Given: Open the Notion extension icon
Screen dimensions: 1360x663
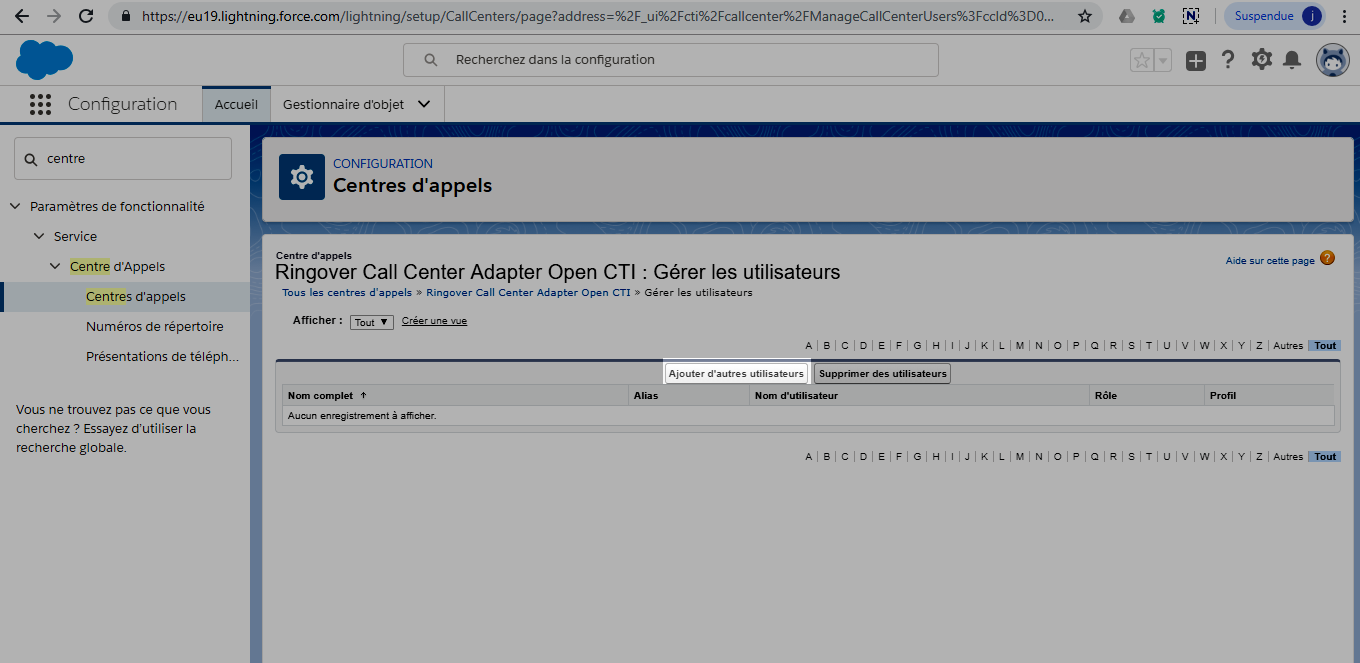Looking at the screenshot, I should (1190, 16).
